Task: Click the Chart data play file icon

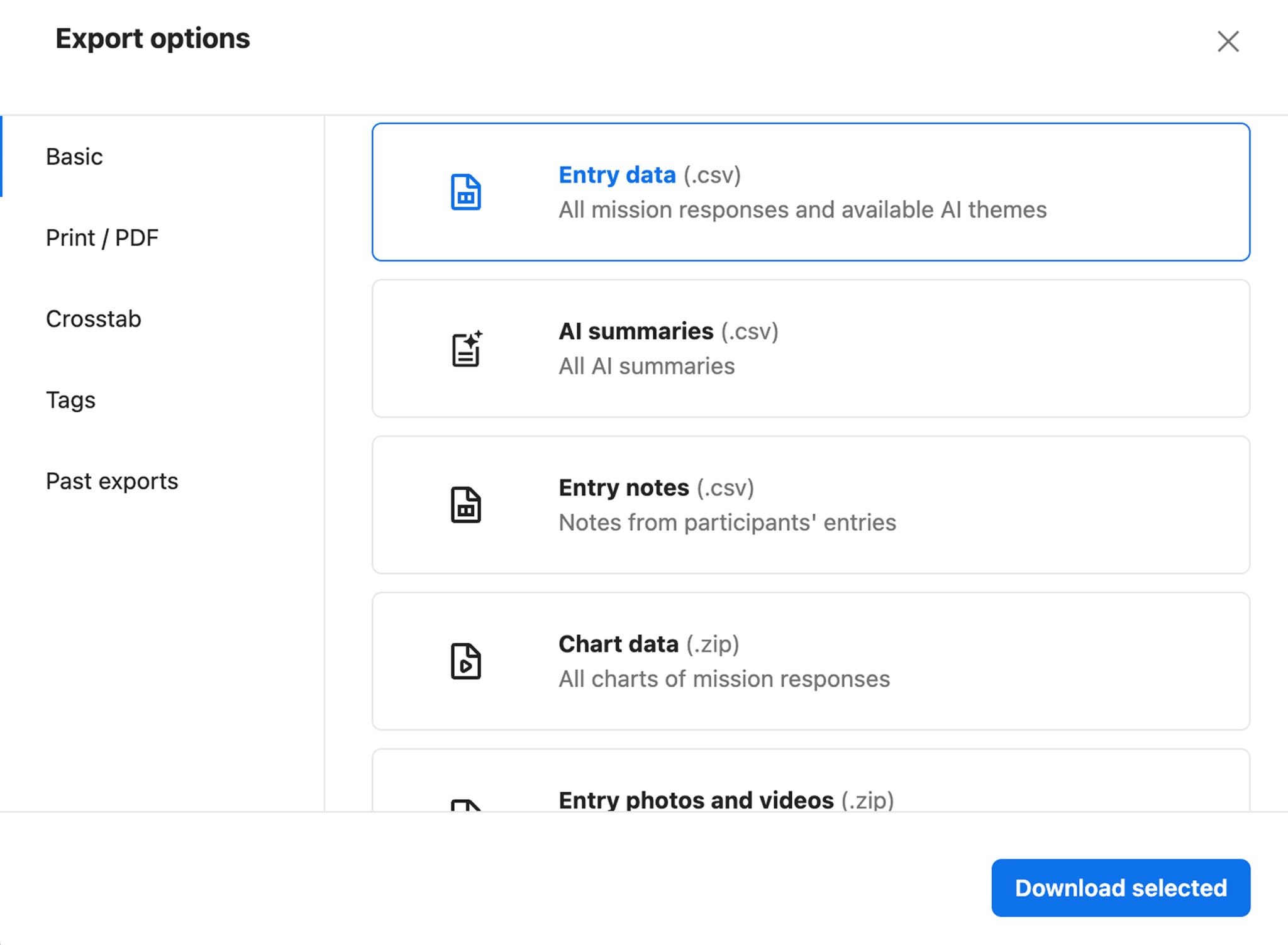Action: [x=465, y=661]
